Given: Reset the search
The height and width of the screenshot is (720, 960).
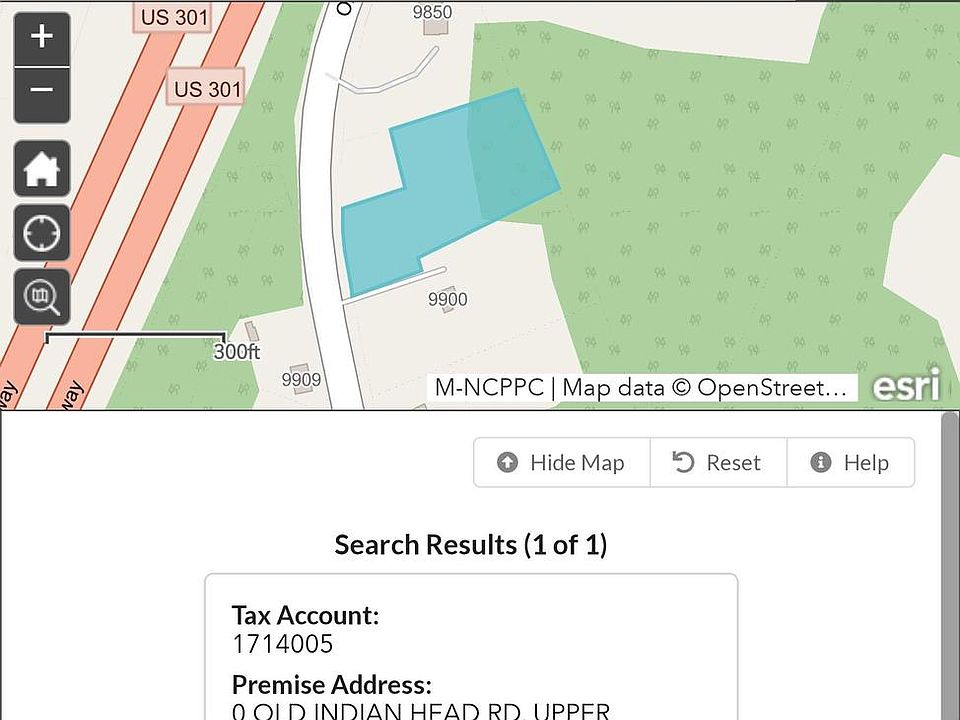Looking at the screenshot, I should click(718, 463).
